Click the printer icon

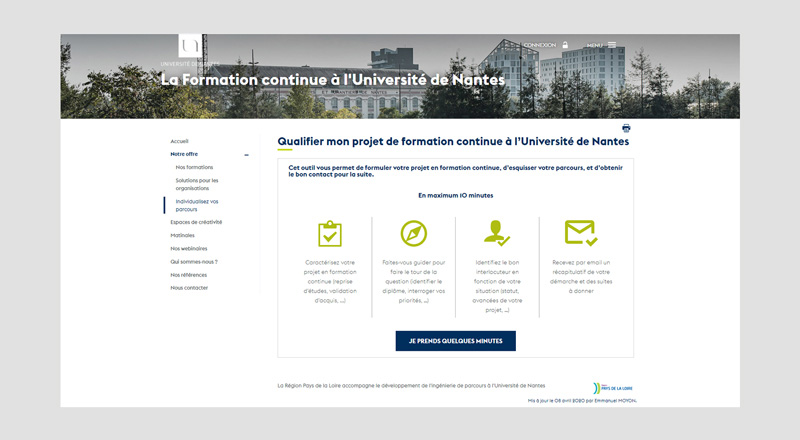626,128
